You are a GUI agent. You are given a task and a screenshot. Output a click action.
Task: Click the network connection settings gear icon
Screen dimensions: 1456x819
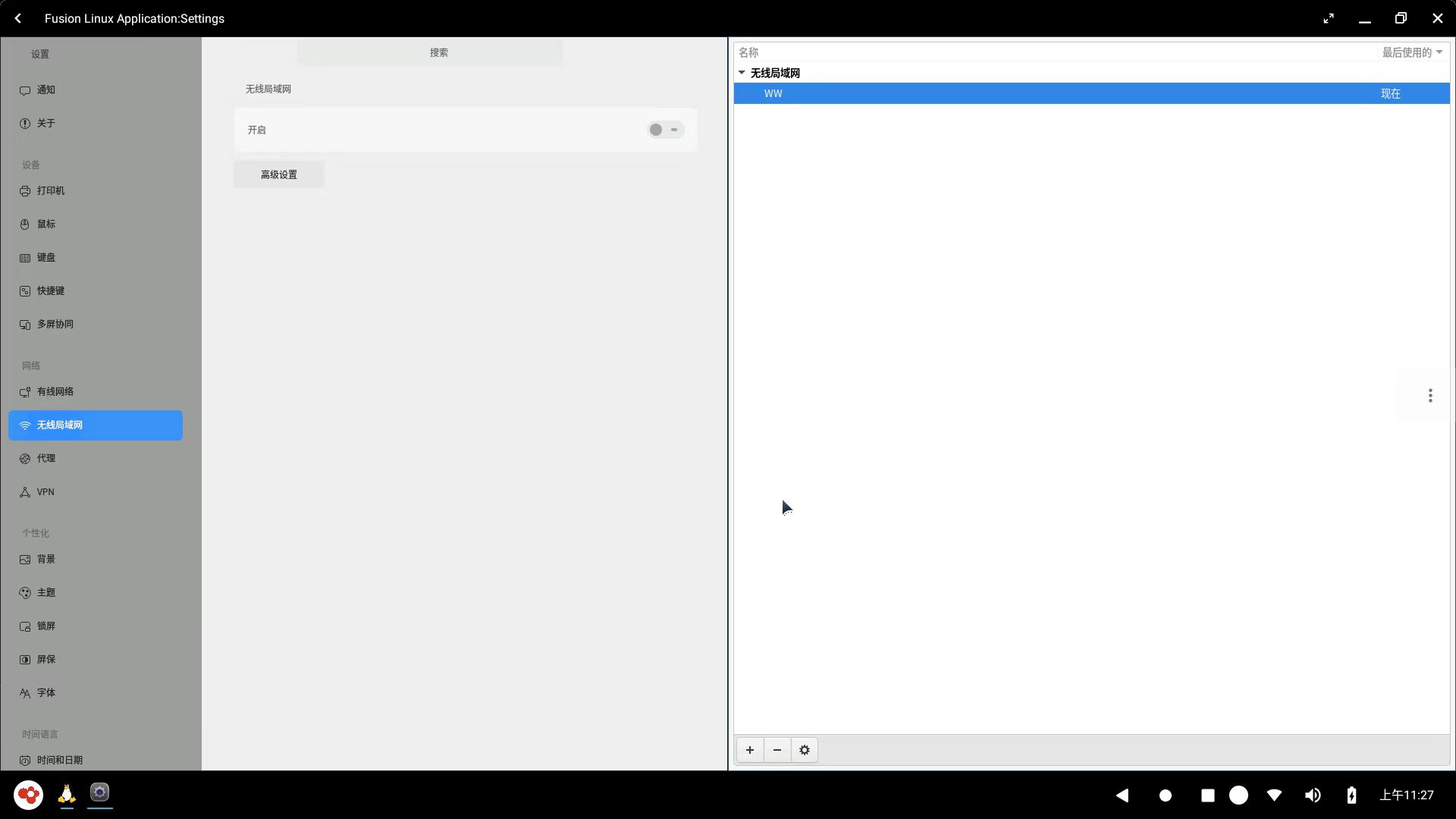coord(804,750)
